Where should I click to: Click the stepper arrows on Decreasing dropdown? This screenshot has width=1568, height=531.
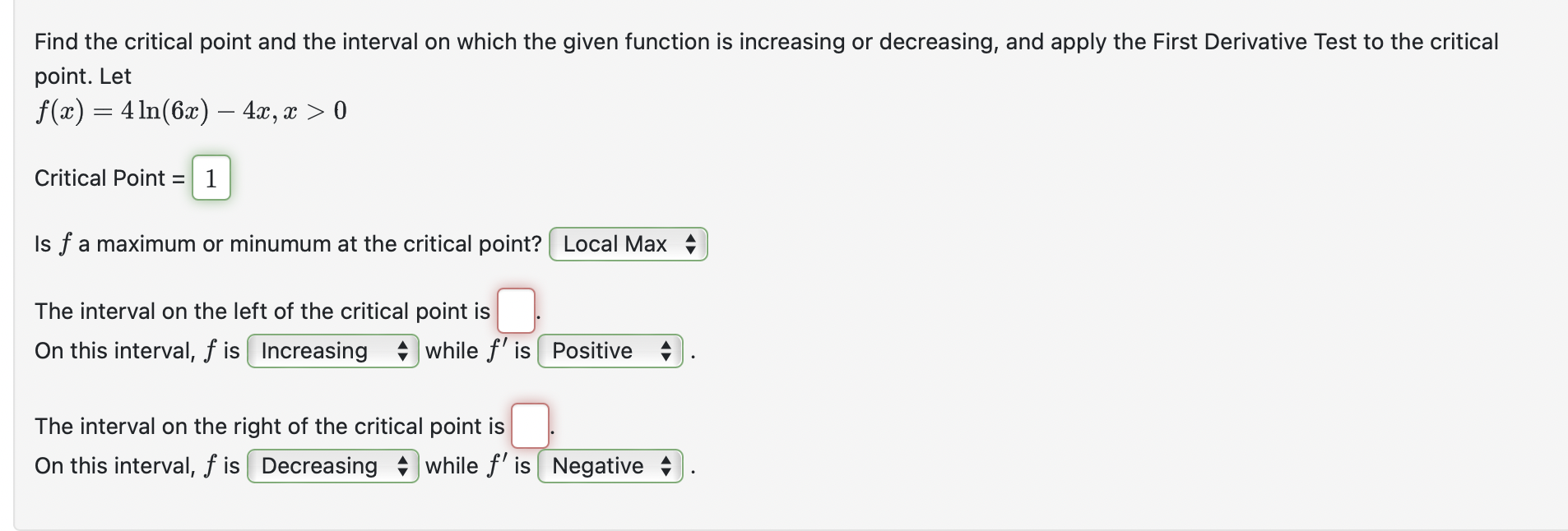click(x=402, y=466)
